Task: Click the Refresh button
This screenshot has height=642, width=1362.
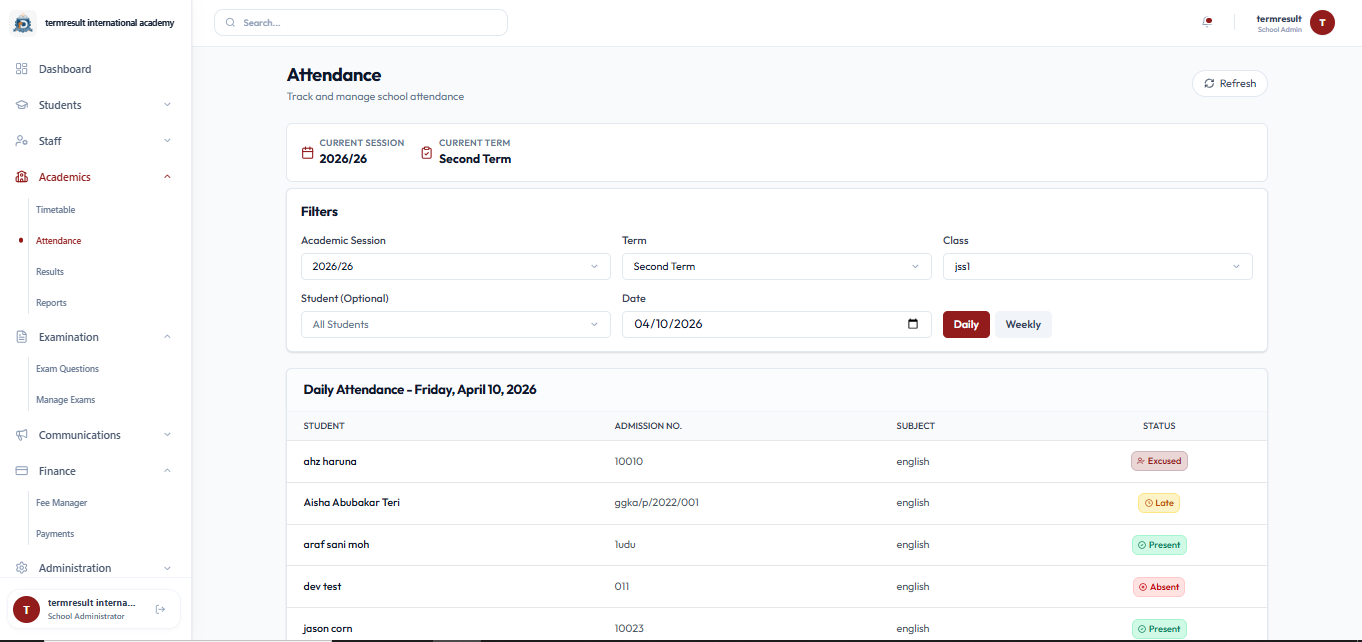Action: pyautogui.click(x=1230, y=84)
